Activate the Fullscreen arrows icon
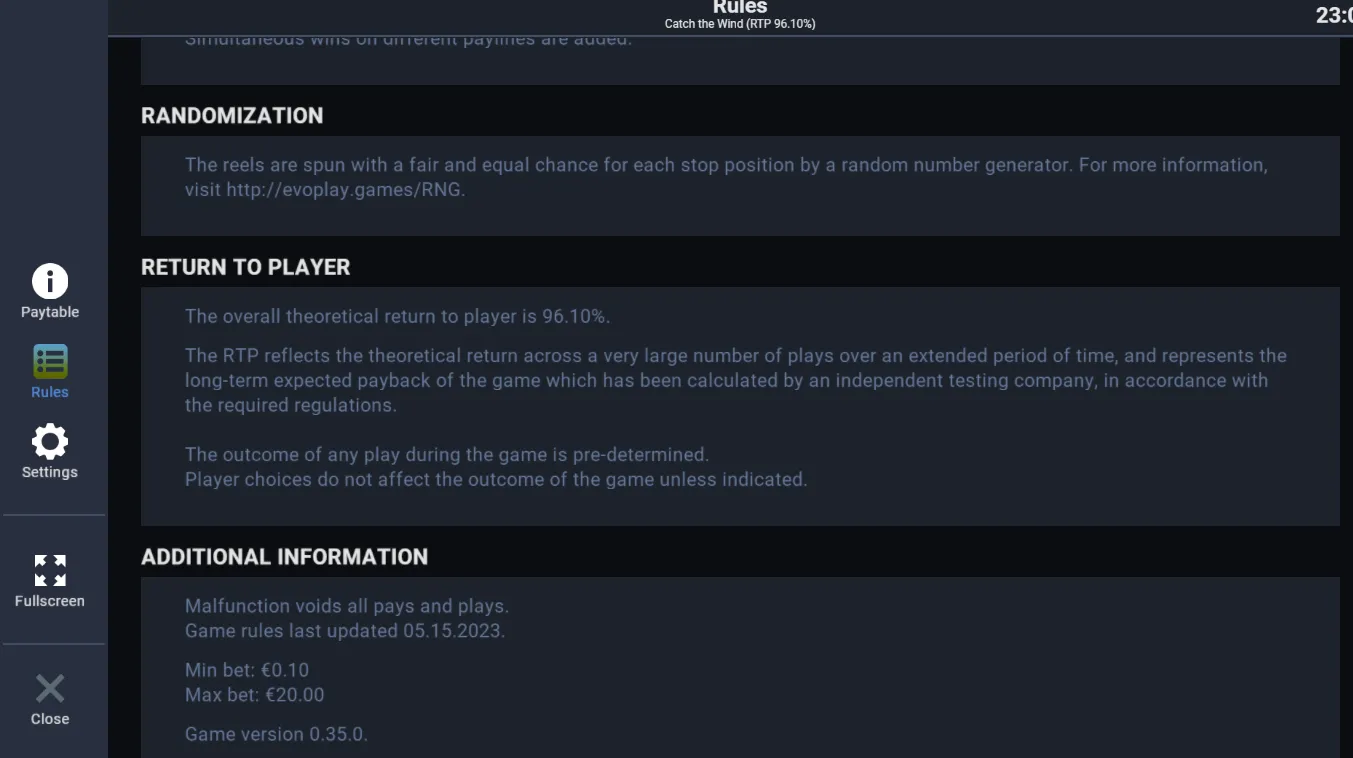 click(50, 571)
